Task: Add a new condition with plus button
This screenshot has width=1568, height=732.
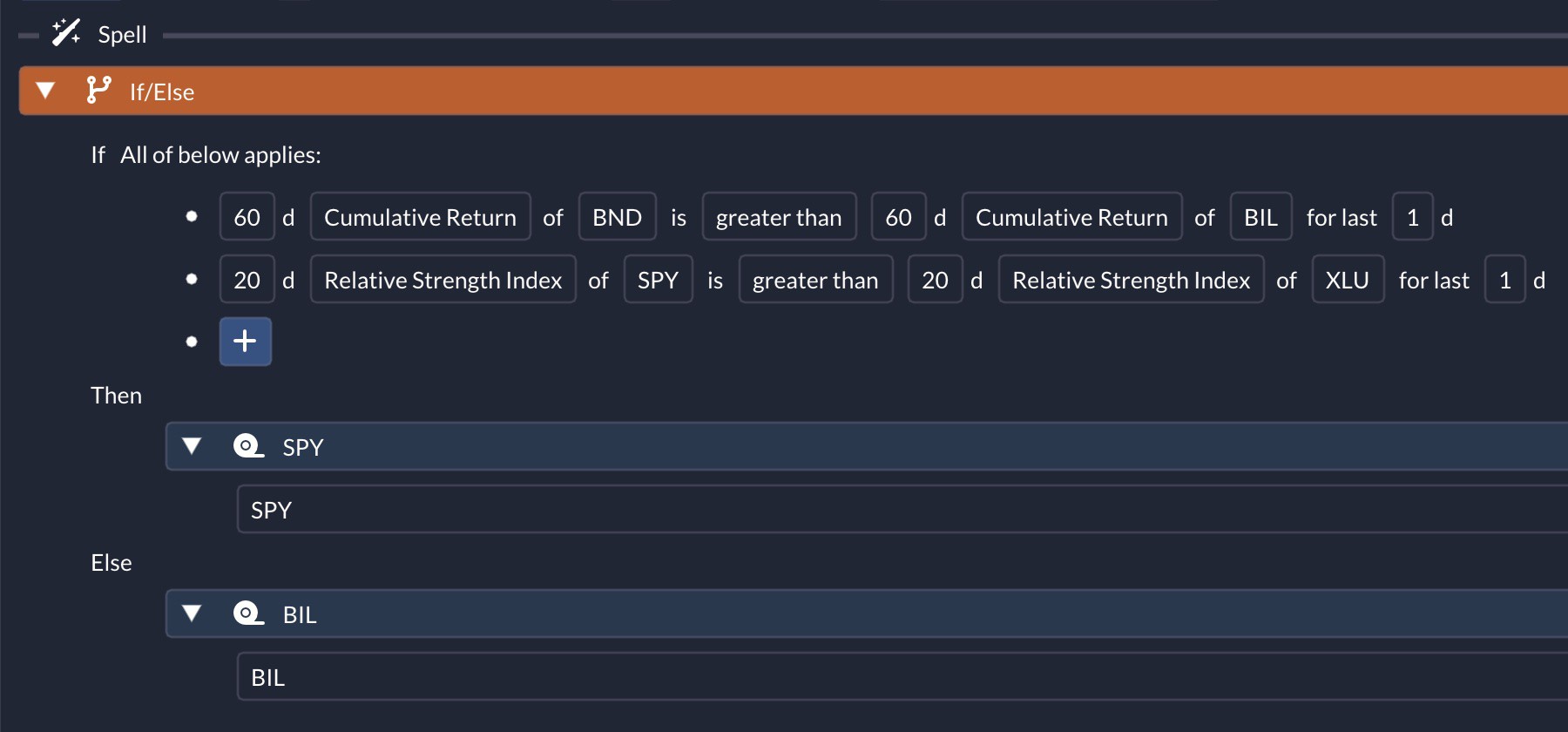Action: [245, 341]
